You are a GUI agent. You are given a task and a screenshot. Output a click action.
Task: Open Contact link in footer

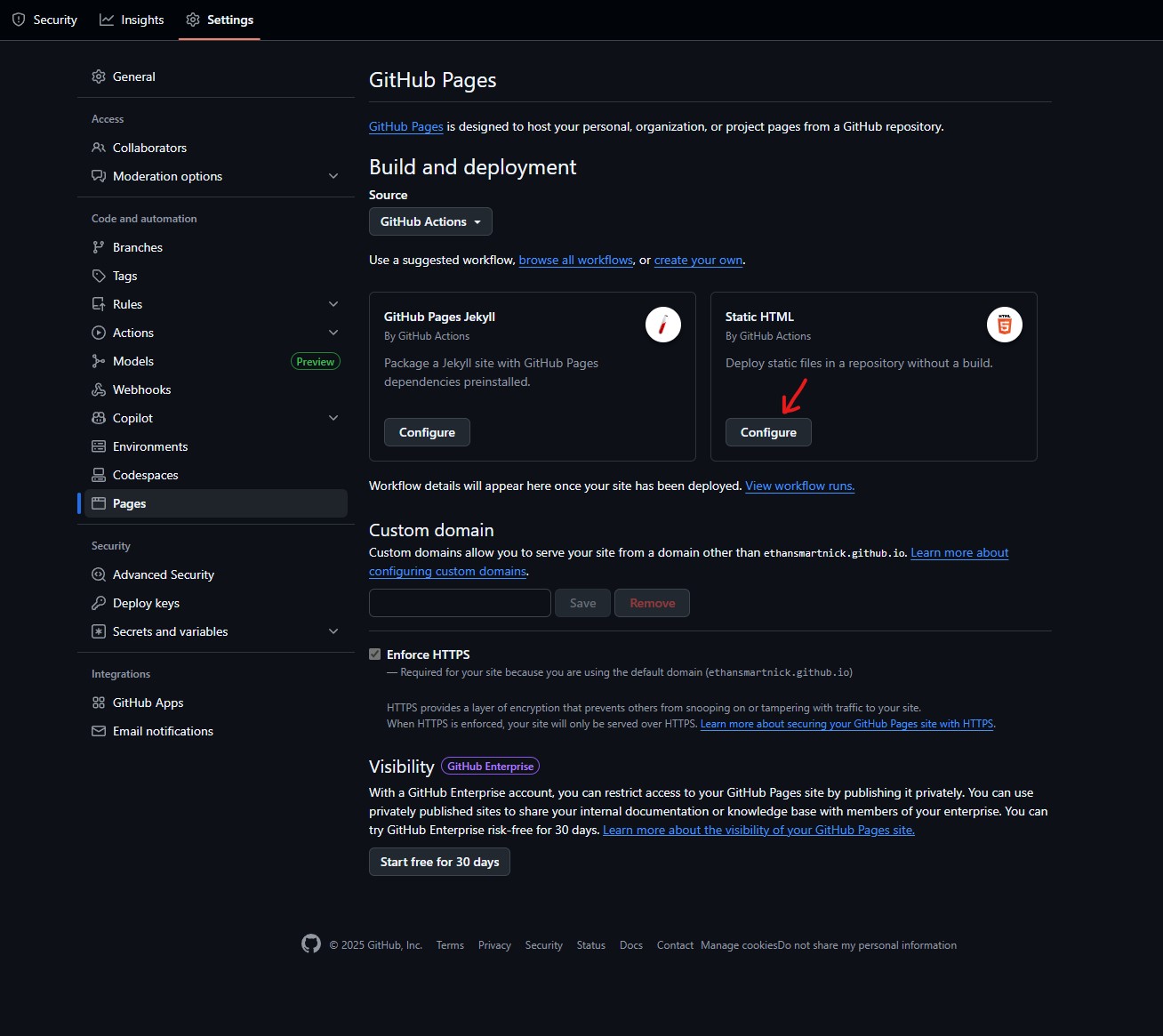(x=675, y=945)
